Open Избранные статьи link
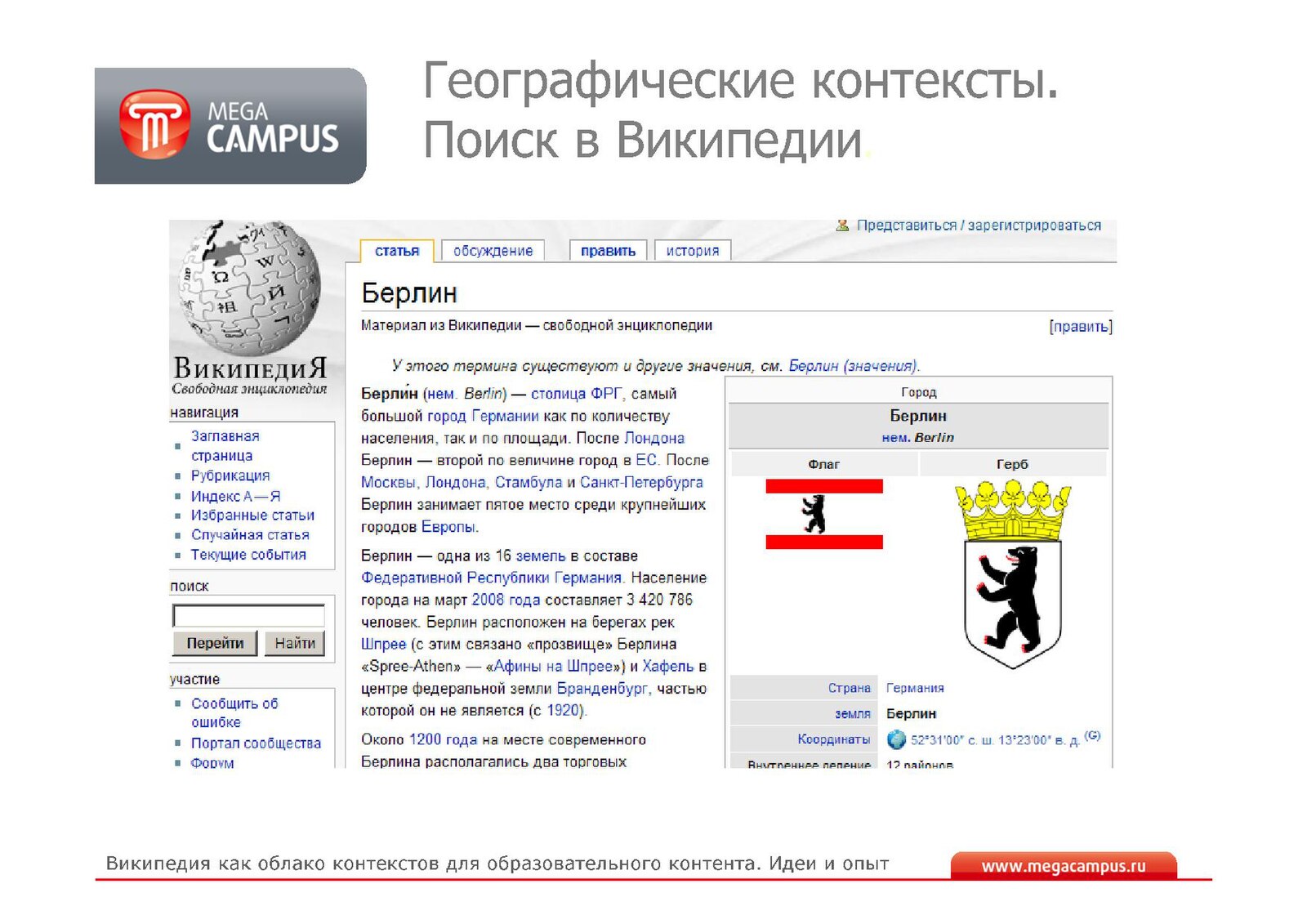Screen dimensions: 1307x924 [252, 516]
